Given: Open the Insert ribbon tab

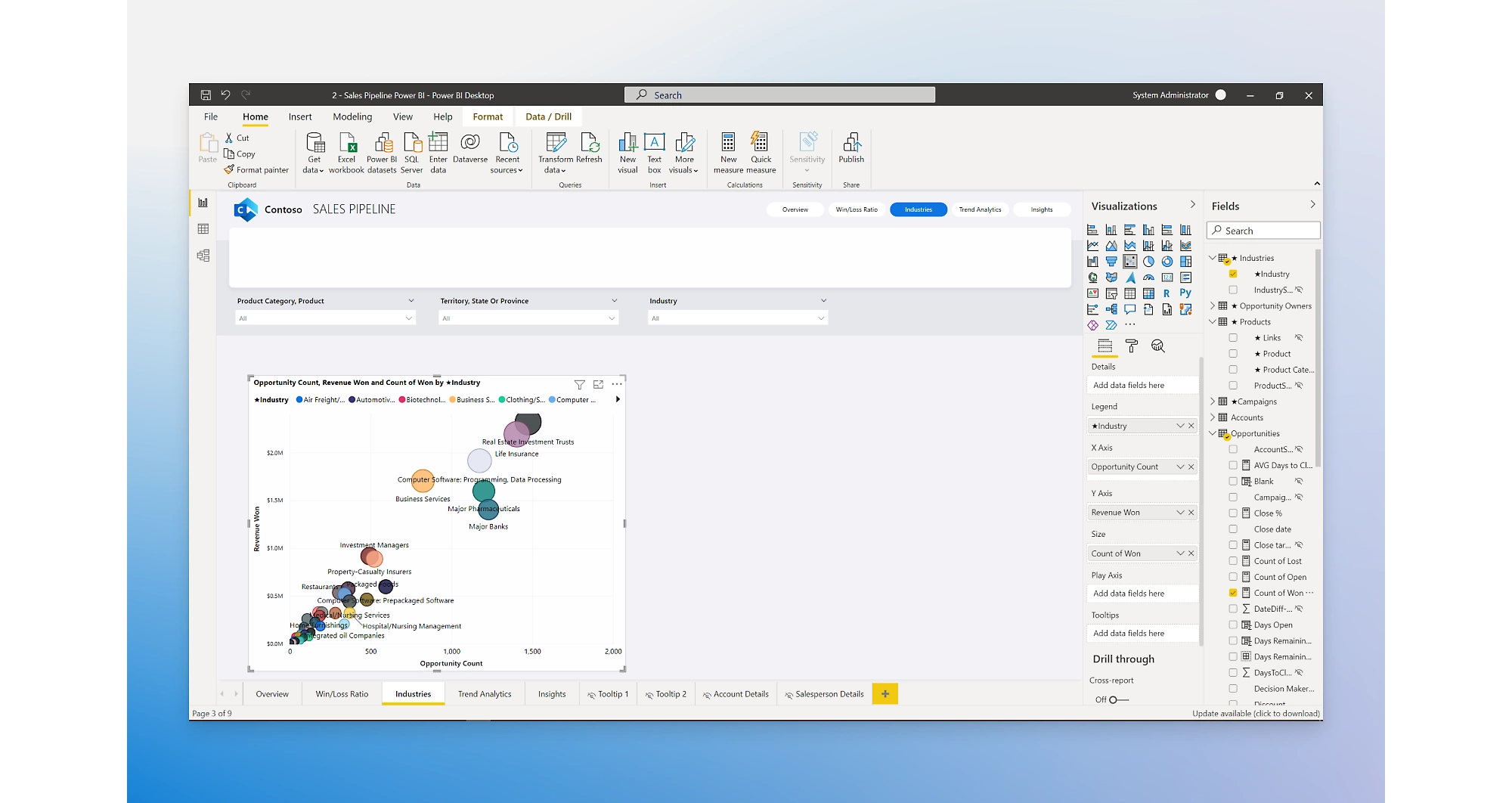Looking at the screenshot, I should tap(300, 117).
